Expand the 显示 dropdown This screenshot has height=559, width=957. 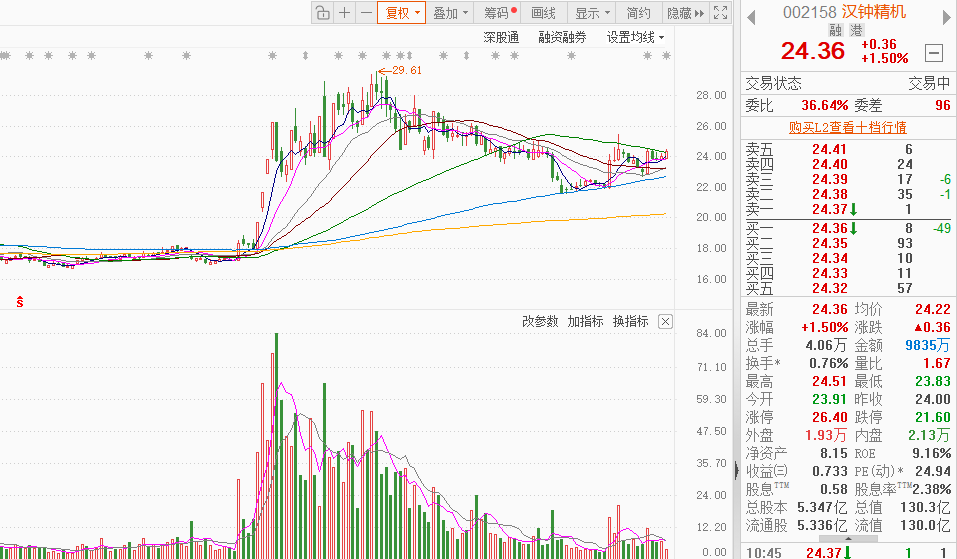pos(592,13)
